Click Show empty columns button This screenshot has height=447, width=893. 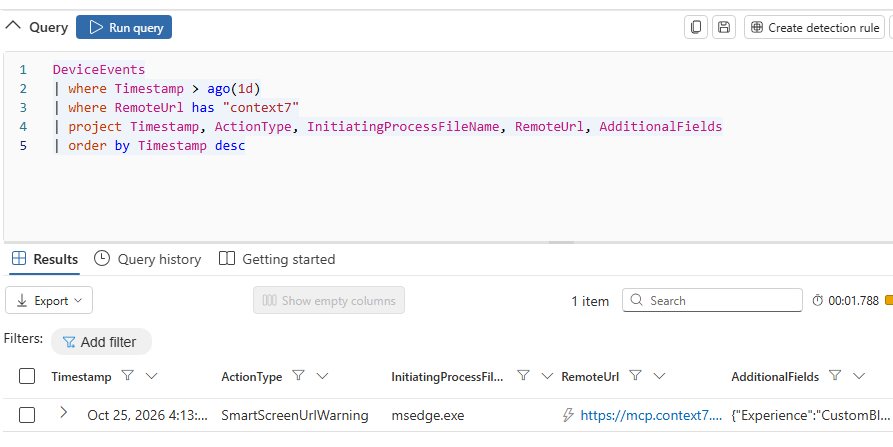tap(329, 300)
